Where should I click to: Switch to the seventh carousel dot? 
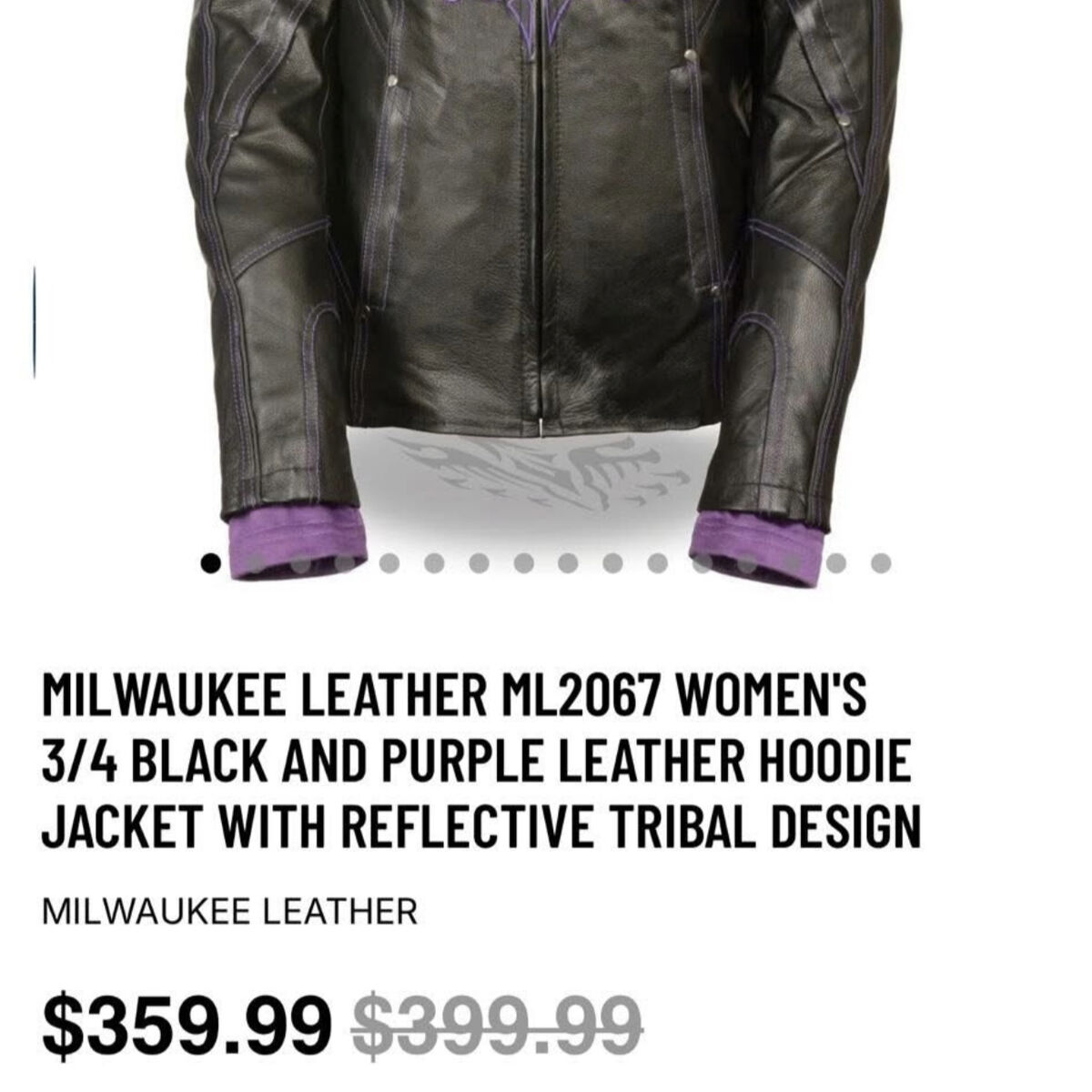tap(479, 563)
